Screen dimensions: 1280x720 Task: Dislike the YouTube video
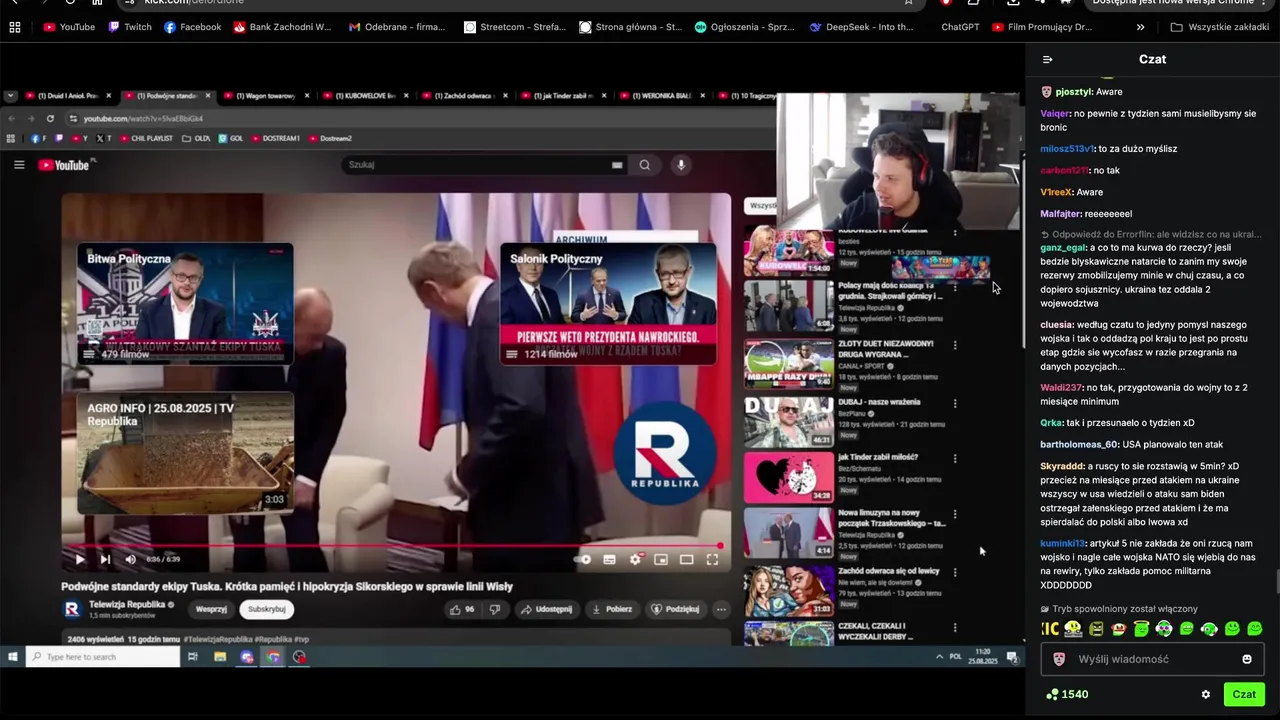(495, 609)
